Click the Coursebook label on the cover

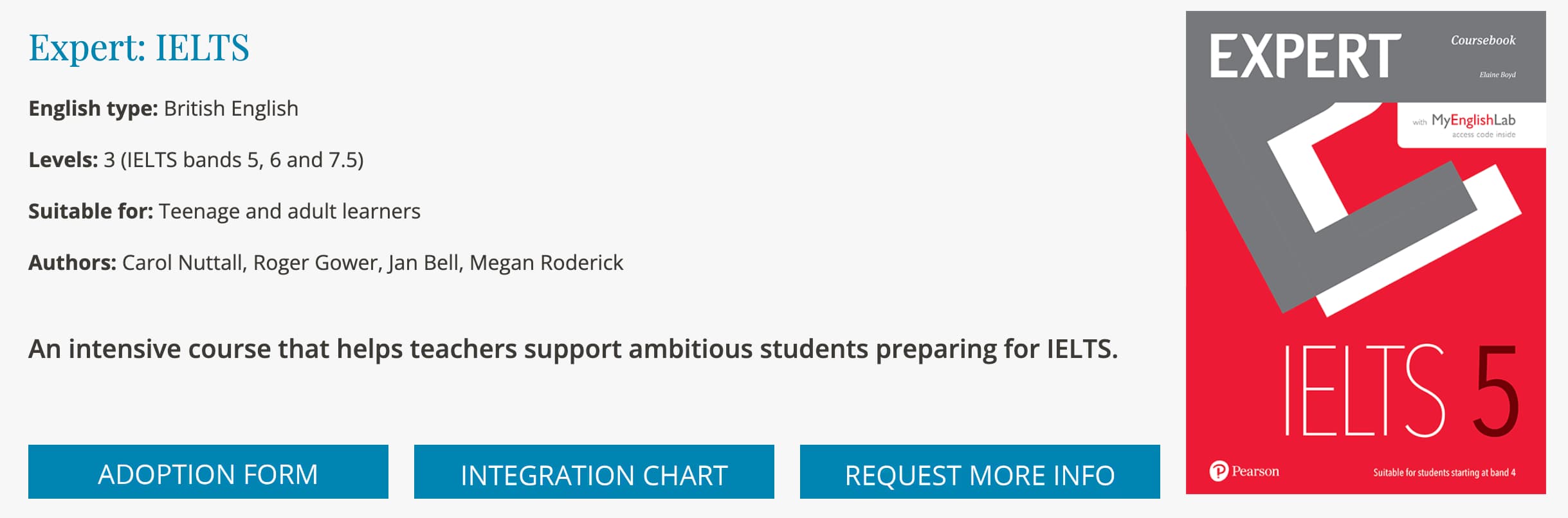1482,40
